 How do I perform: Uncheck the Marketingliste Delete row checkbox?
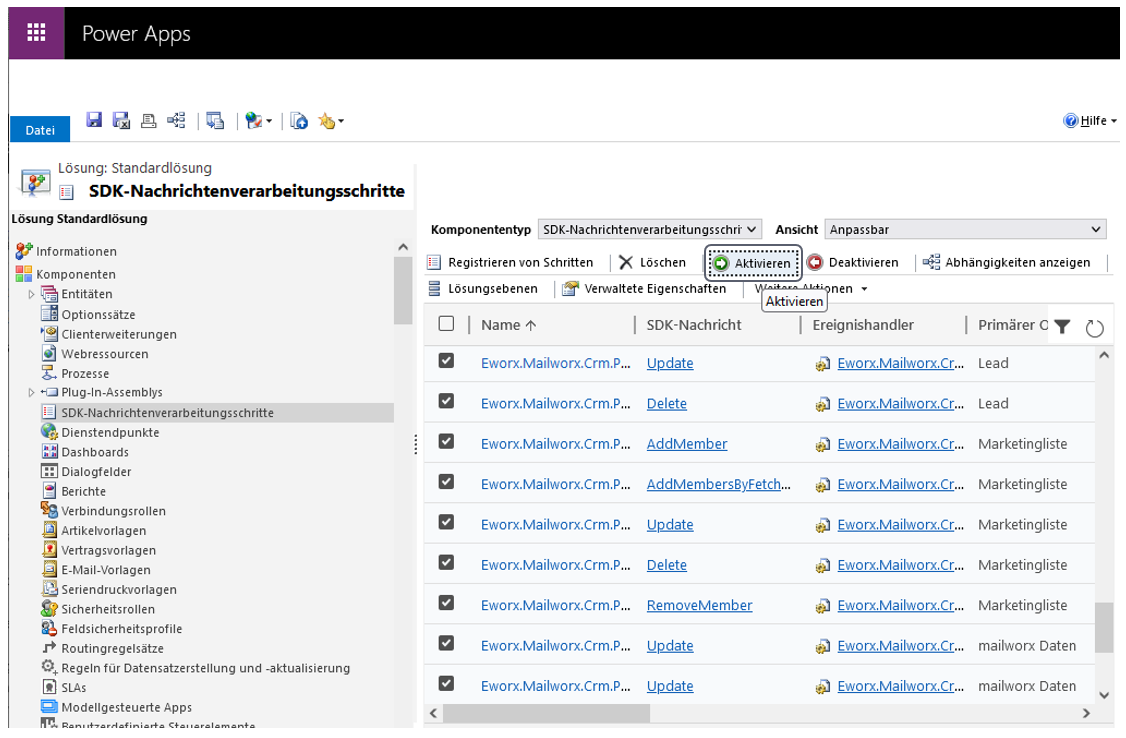pos(446,562)
